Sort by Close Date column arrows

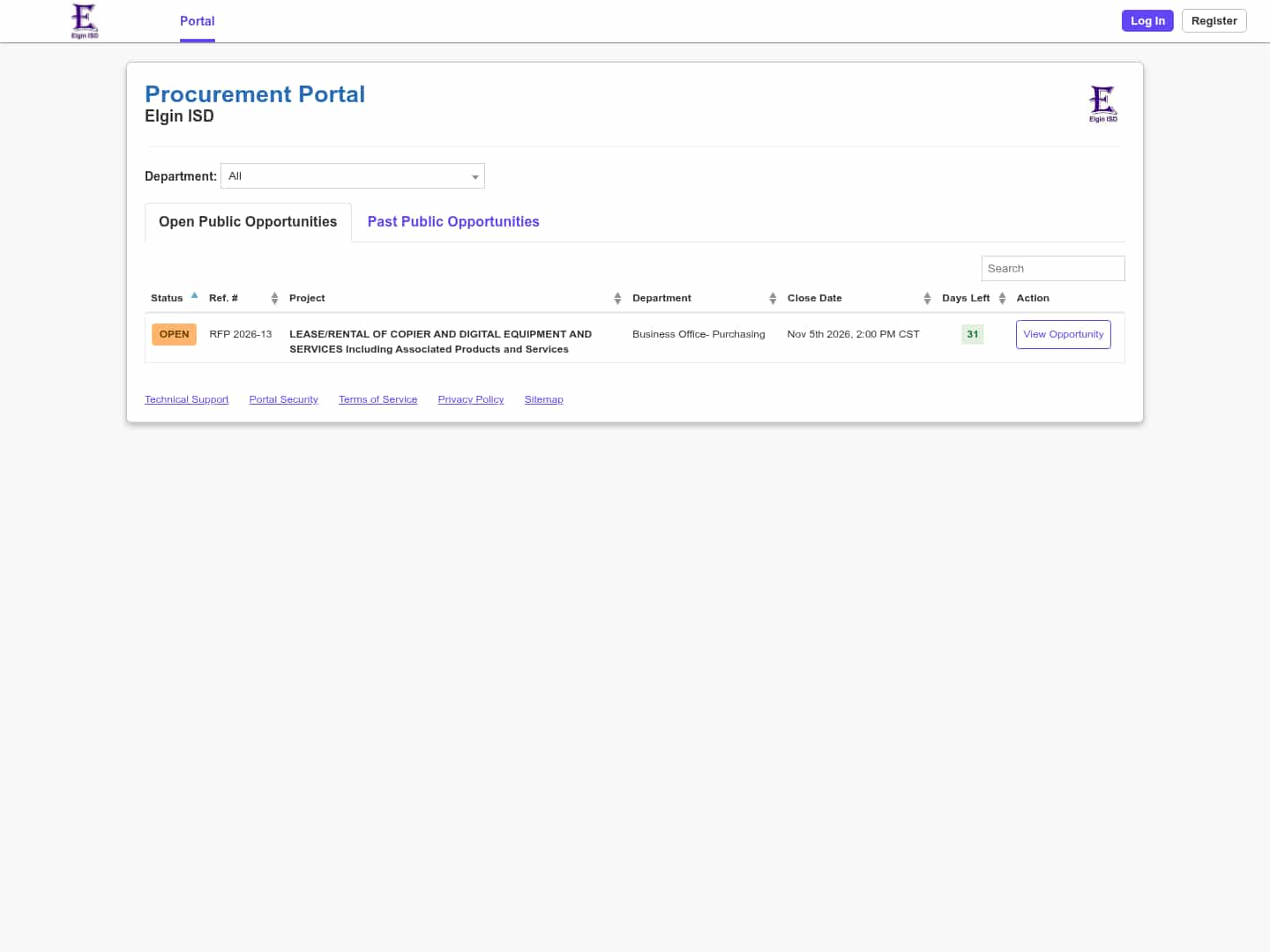coord(927,298)
